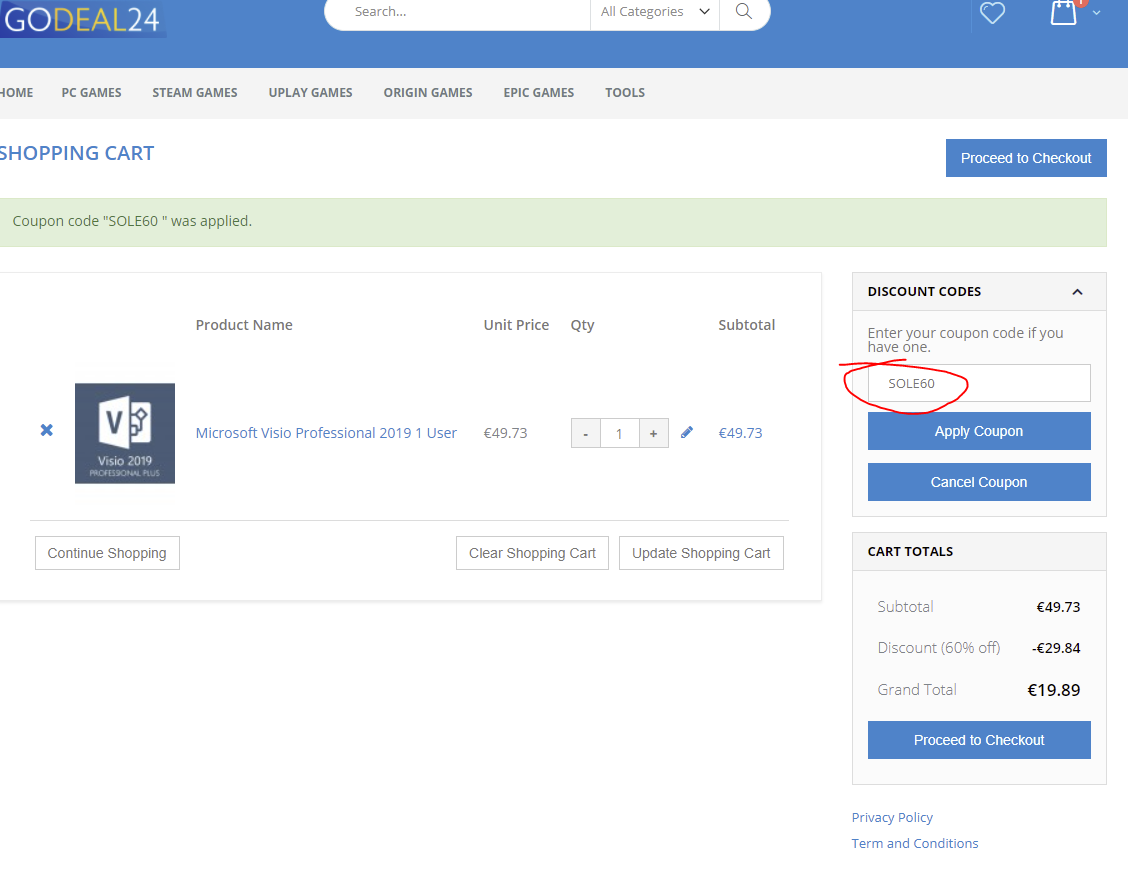
Task: Open Tools menu
Action: (625, 93)
